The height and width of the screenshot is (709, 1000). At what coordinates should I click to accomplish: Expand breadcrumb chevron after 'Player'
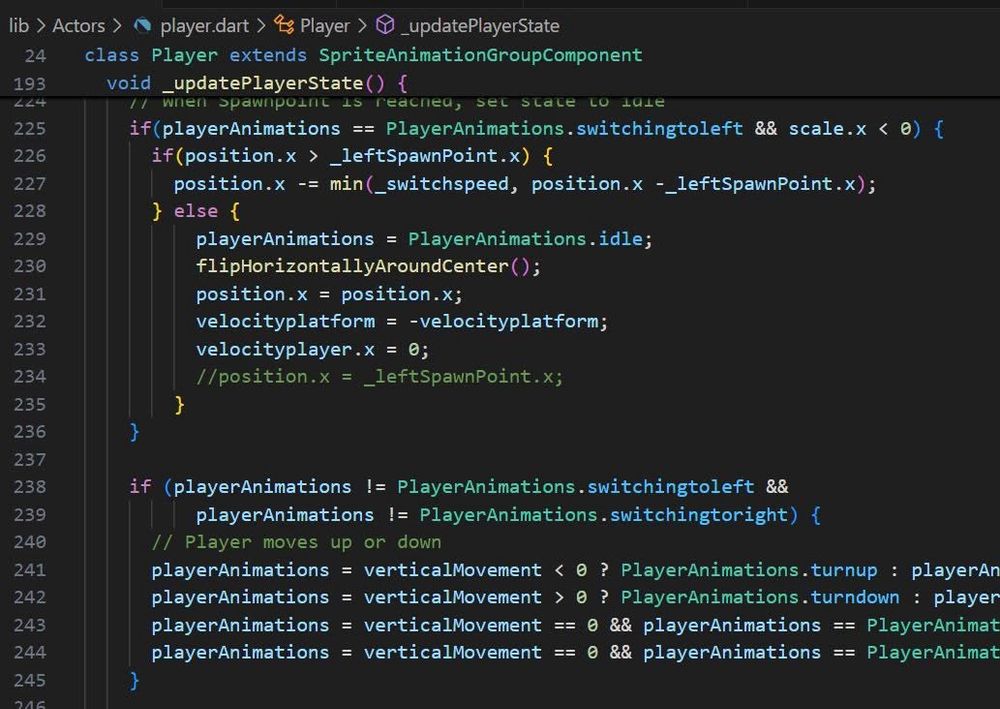point(362,26)
